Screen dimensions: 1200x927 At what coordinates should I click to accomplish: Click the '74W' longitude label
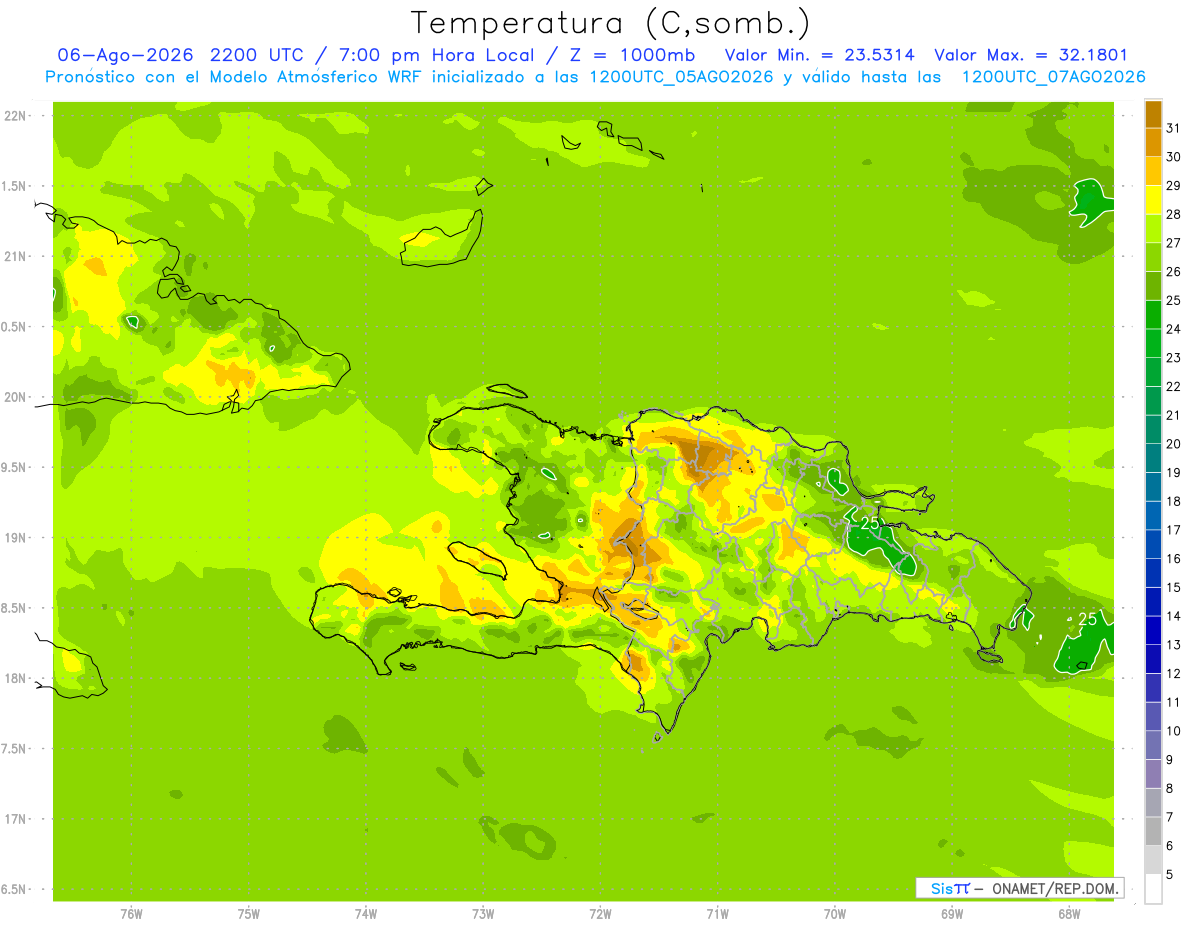(x=365, y=915)
